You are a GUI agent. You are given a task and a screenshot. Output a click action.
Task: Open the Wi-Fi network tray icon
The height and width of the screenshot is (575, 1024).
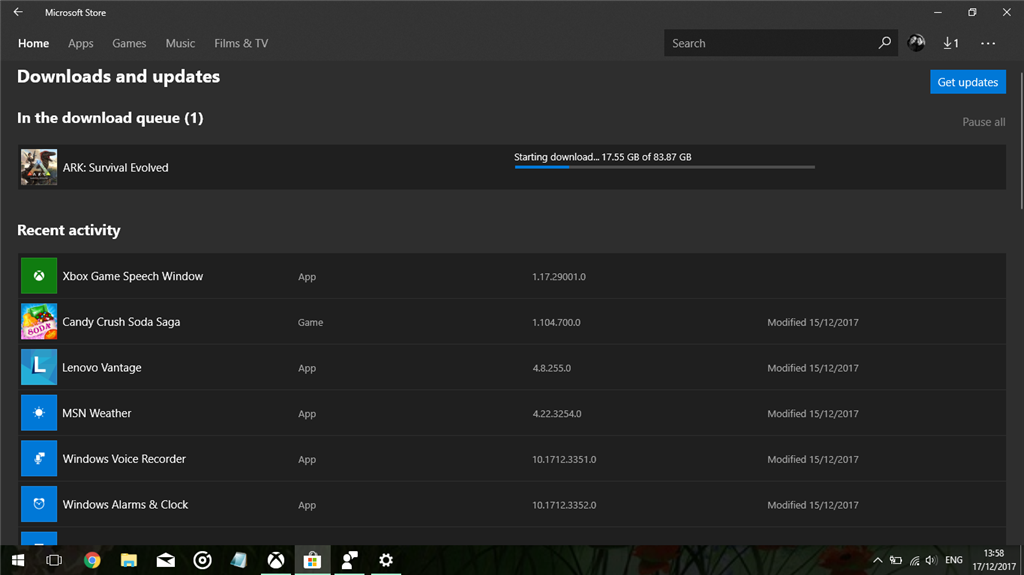click(914, 561)
